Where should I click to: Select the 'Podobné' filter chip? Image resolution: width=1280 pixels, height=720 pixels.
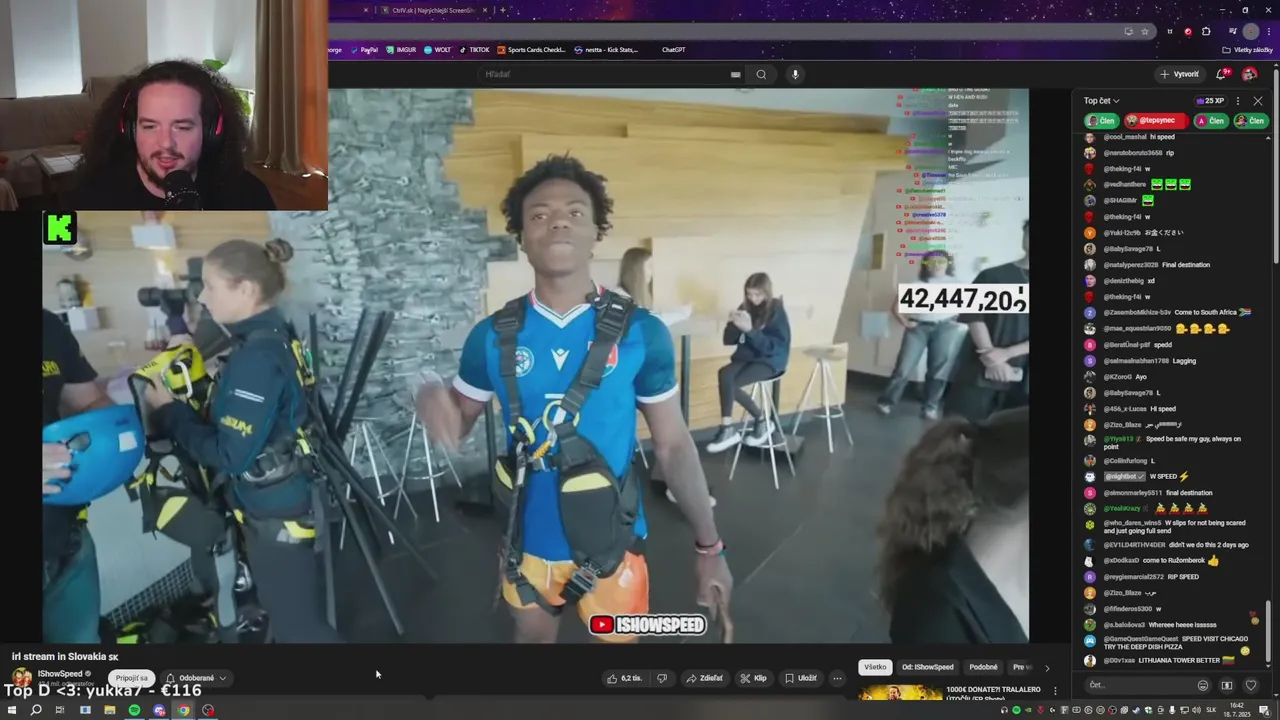pyautogui.click(x=983, y=667)
